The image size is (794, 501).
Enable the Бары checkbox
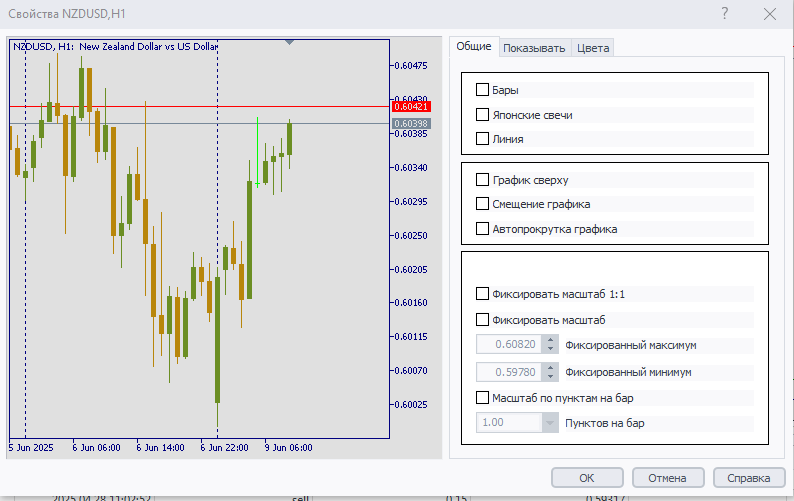(482, 90)
